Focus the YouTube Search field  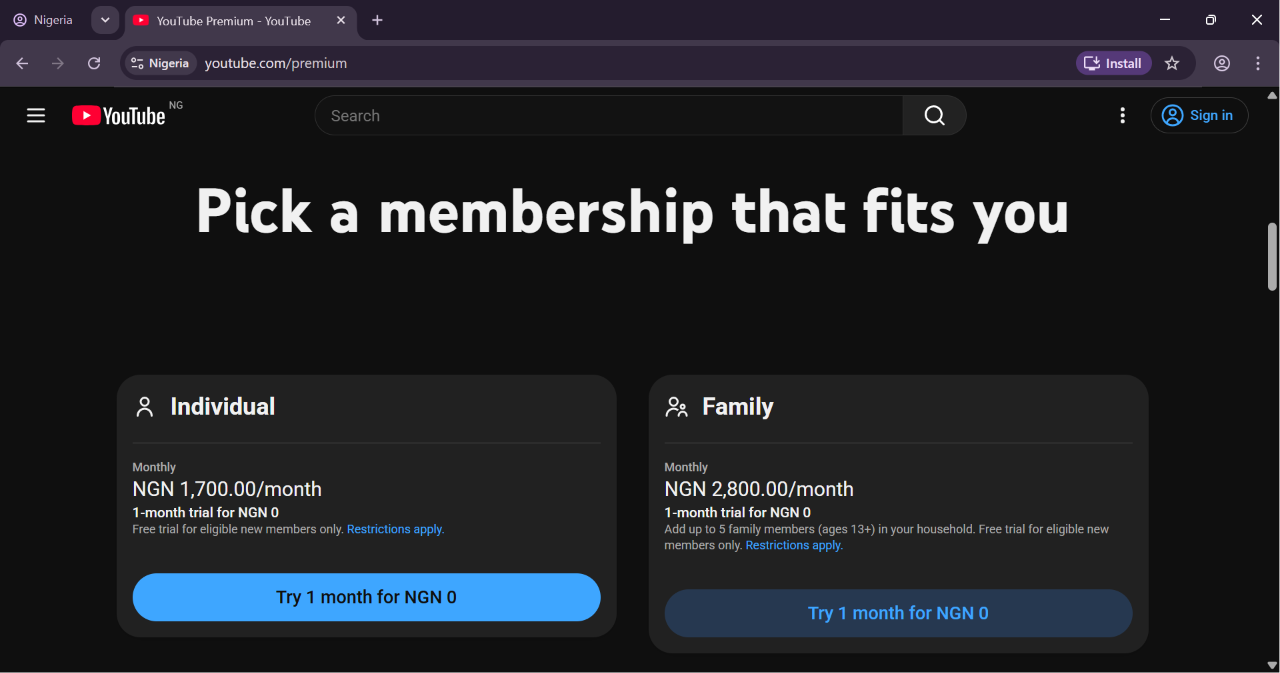[609, 116]
